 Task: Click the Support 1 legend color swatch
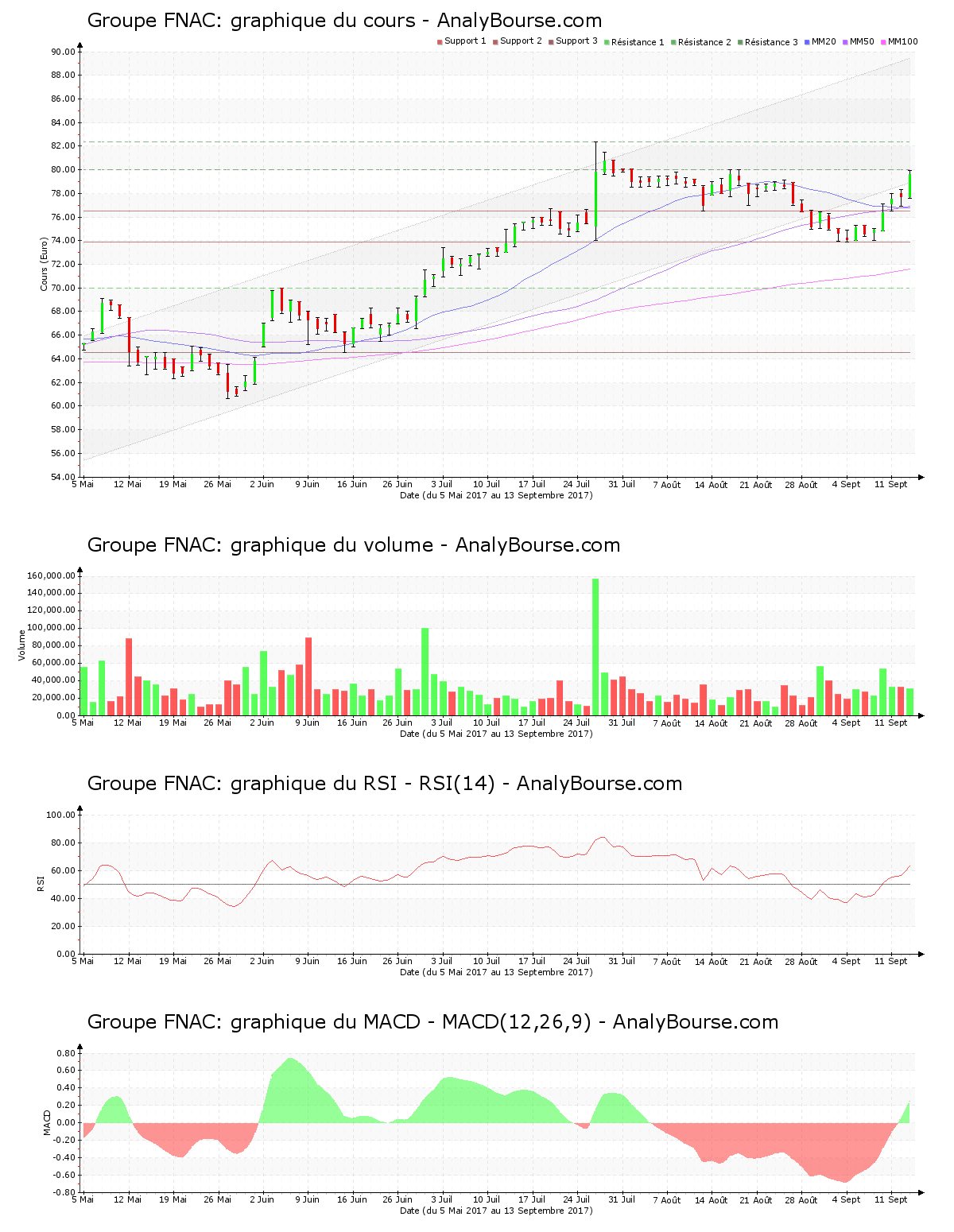tap(440, 41)
